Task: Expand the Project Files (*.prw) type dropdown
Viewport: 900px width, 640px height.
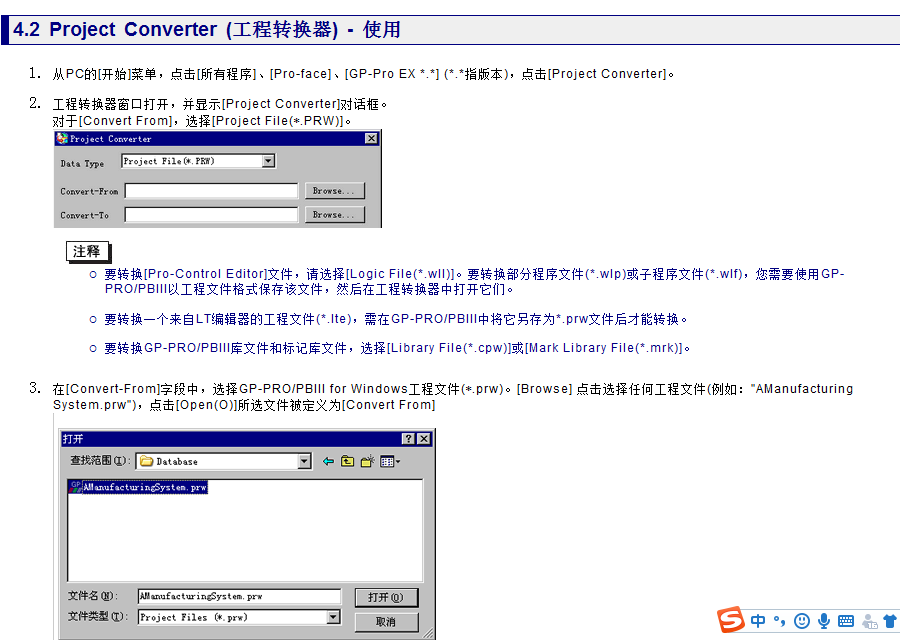Action: 334,617
